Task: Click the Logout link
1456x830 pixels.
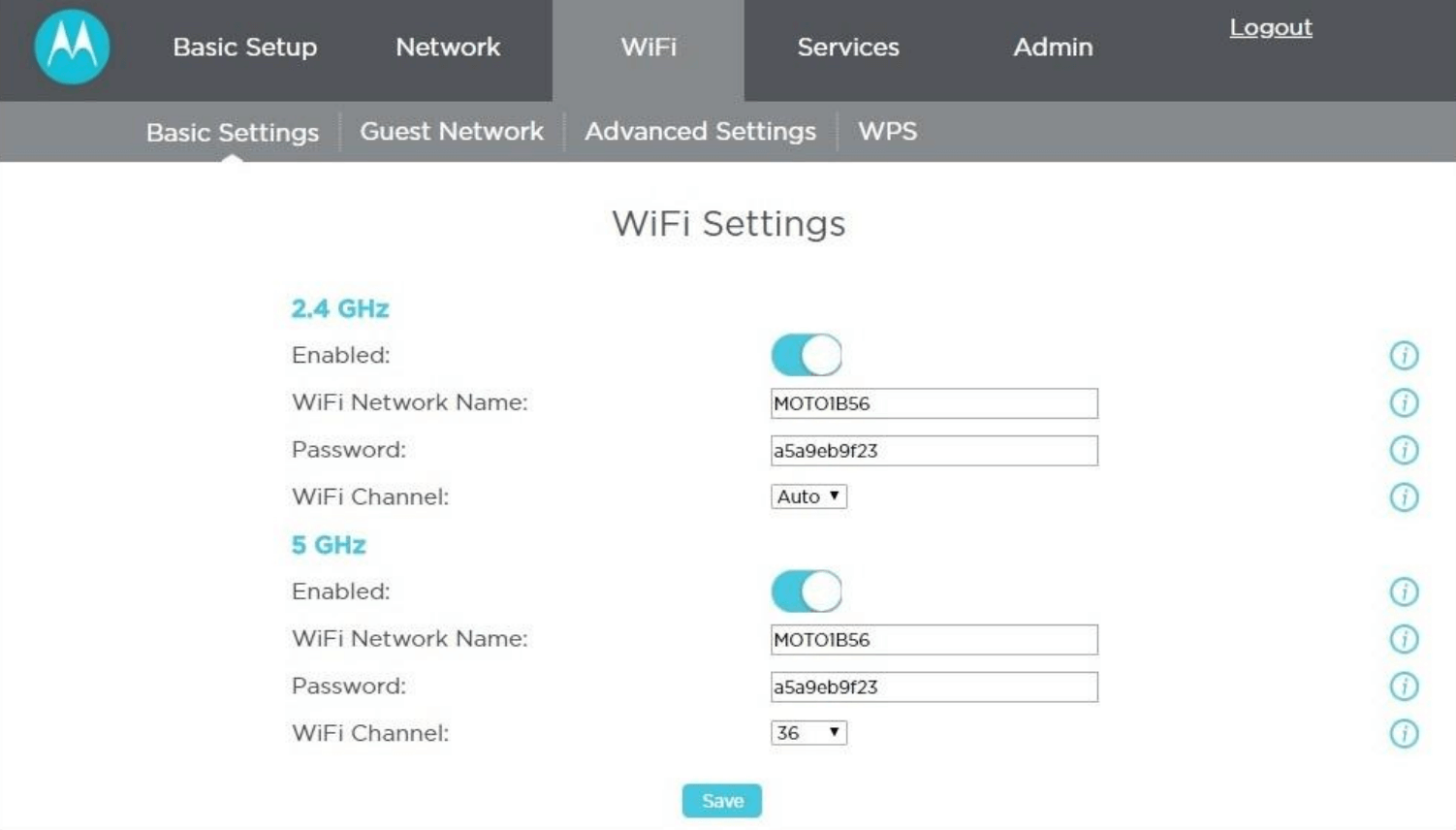Action: (1271, 27)
